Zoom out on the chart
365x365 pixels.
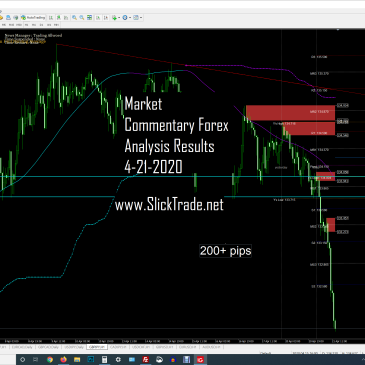coord(82,18)
